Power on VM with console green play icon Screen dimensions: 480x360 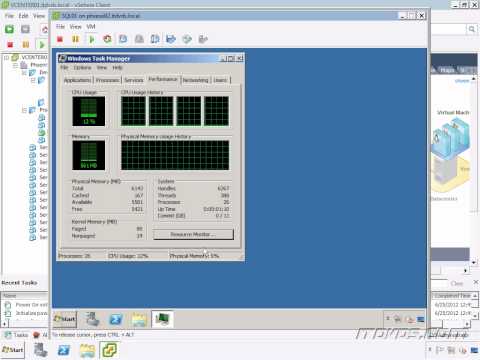click(92, 39)
